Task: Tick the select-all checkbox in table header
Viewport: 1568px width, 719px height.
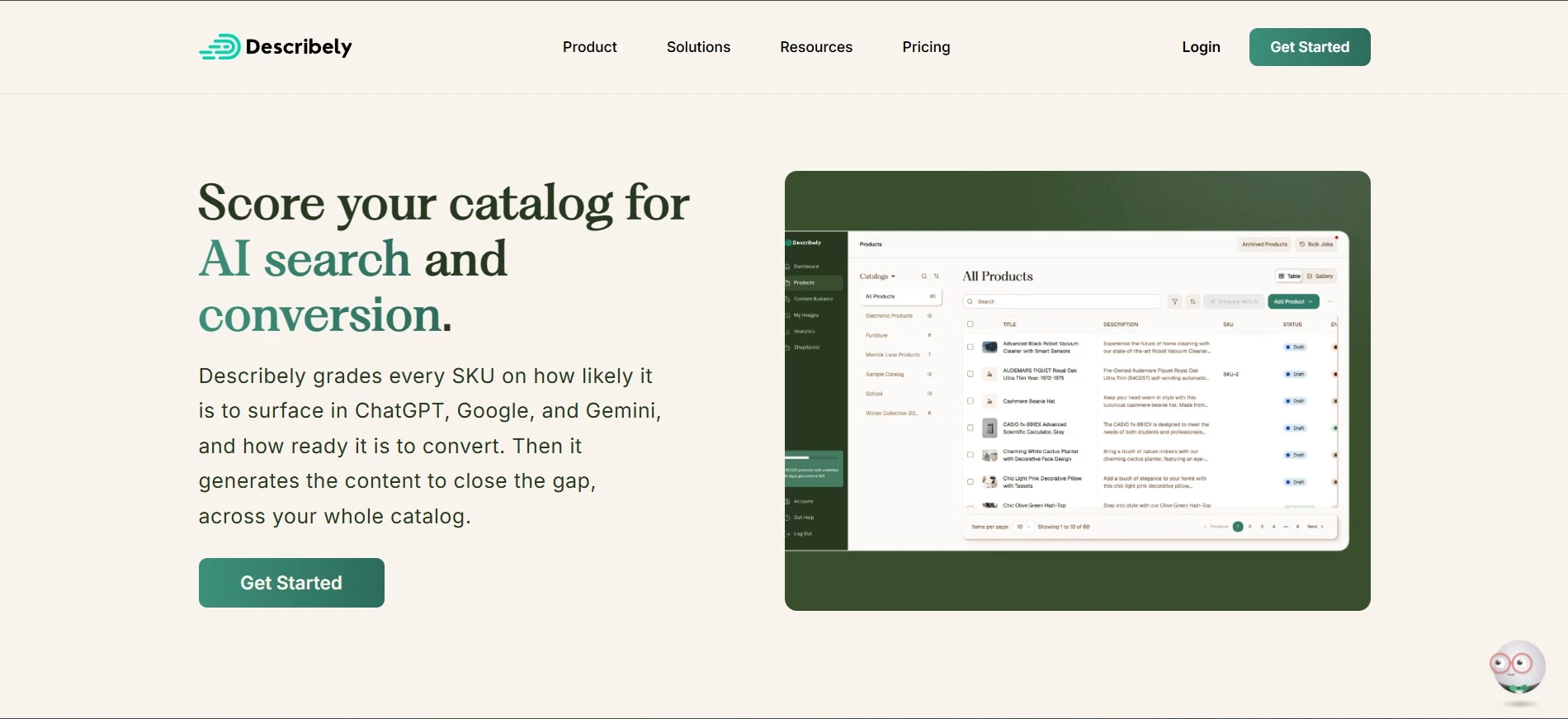Action: 971,324
